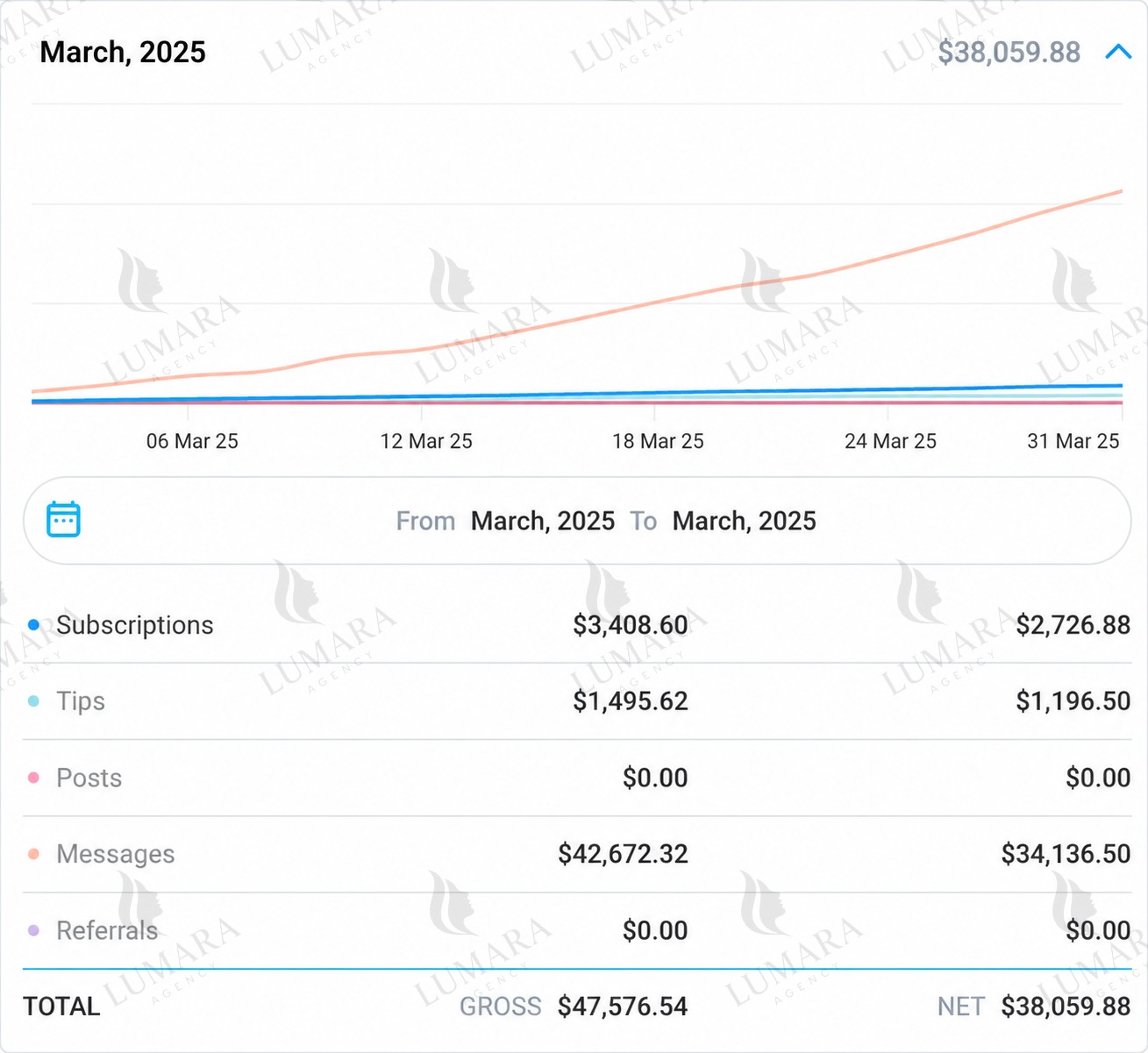The width and height of the screenshot is (1148, 1053).
Task: Click the 12 Mar 25 axis label
Action: pos(426,441)
